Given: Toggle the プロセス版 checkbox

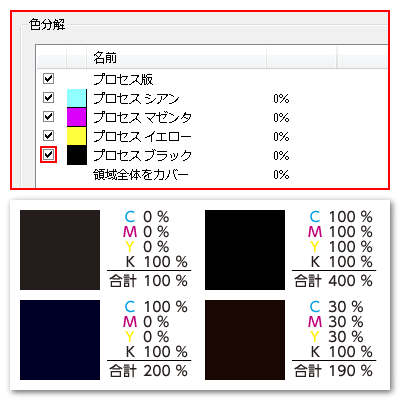Looking at the screenshot, I should (48, 79).
